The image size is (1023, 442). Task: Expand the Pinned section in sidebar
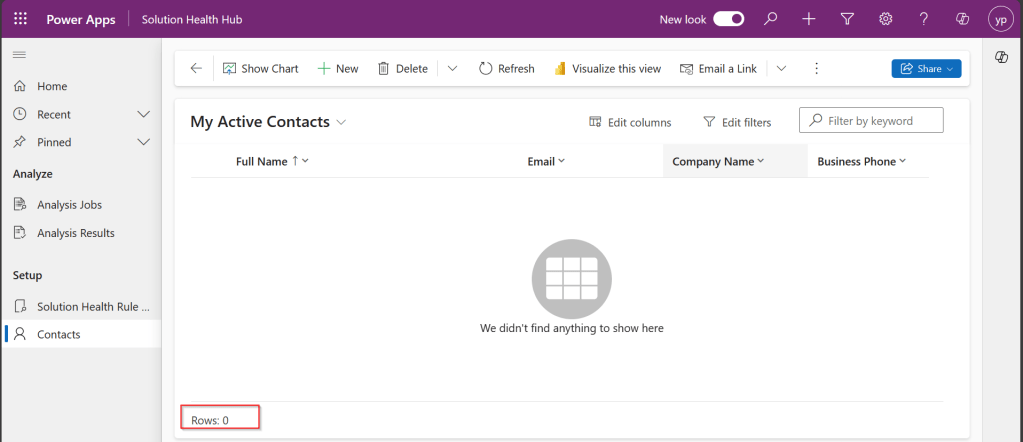pyautogui.click(x=143, y=142)
